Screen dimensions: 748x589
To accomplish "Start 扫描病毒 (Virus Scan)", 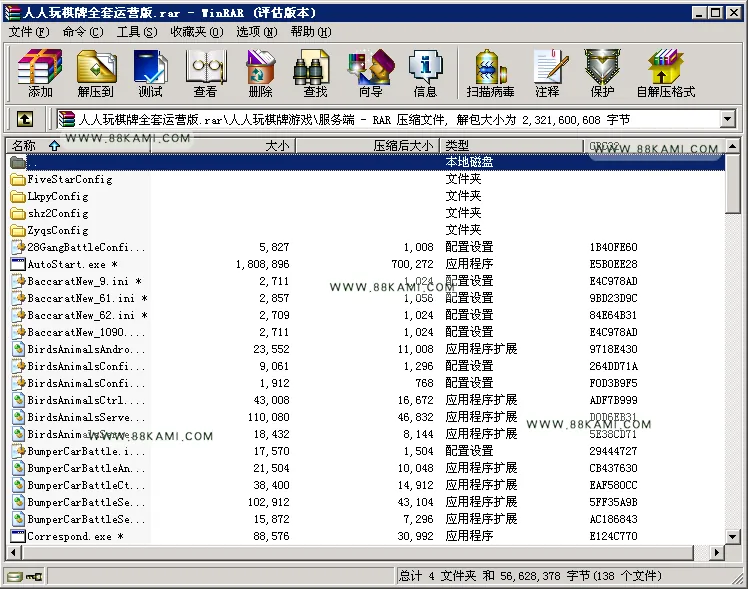I will pyautogui.click(x=490, y=73).
